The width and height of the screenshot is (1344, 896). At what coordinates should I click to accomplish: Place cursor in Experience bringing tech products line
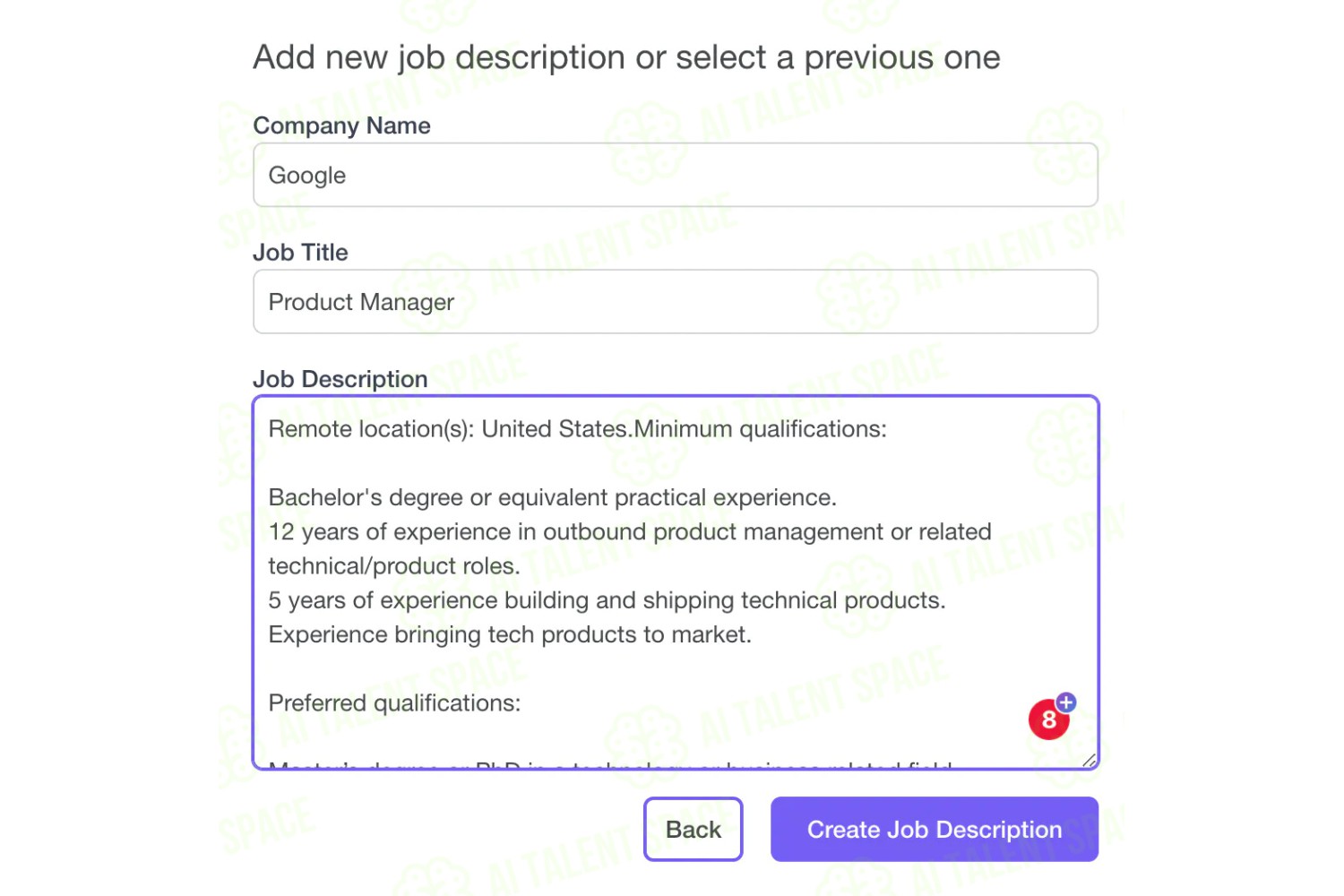(x=510, y=634)
